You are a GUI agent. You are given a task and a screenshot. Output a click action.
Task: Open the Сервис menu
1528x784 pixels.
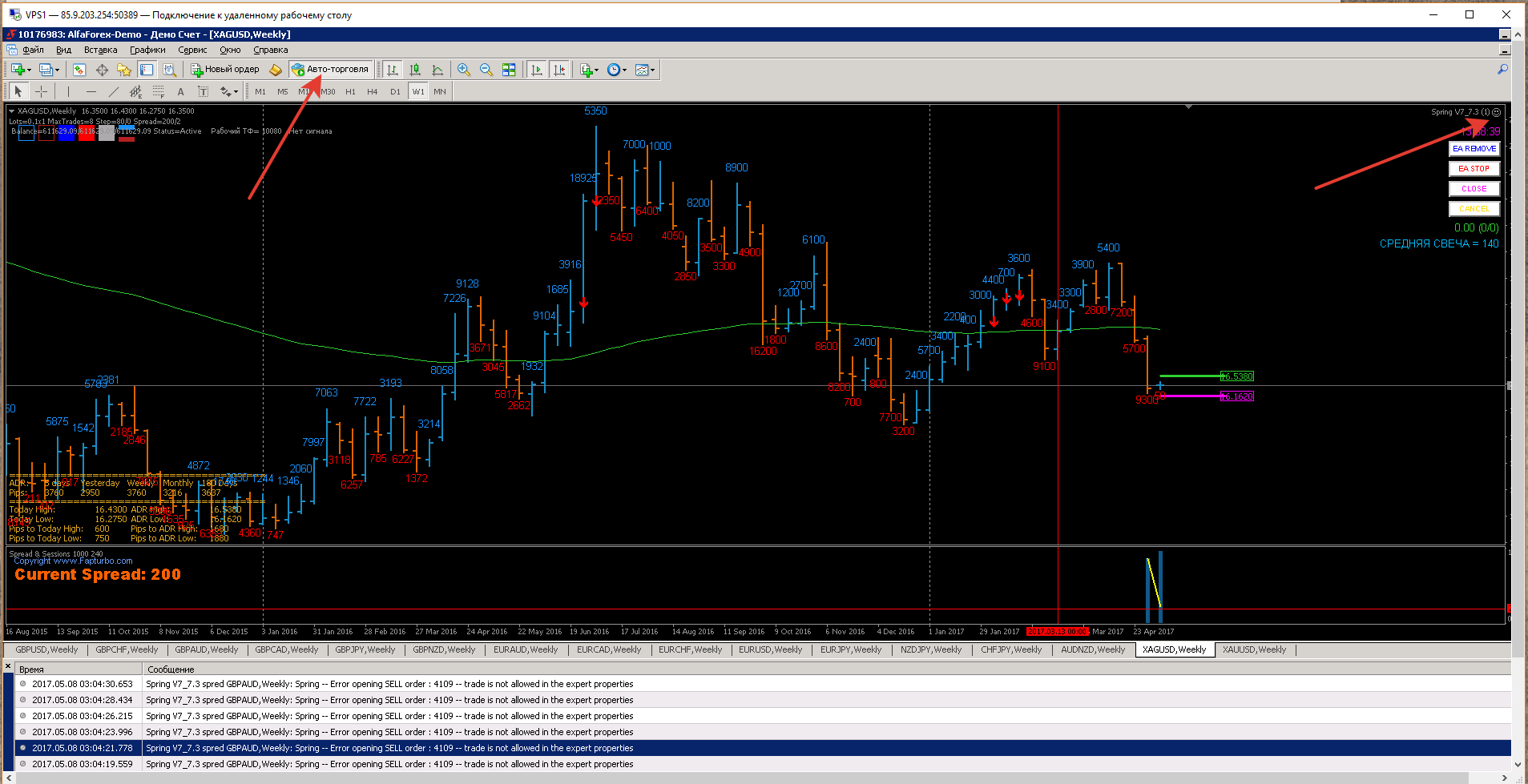click(192, 50)
